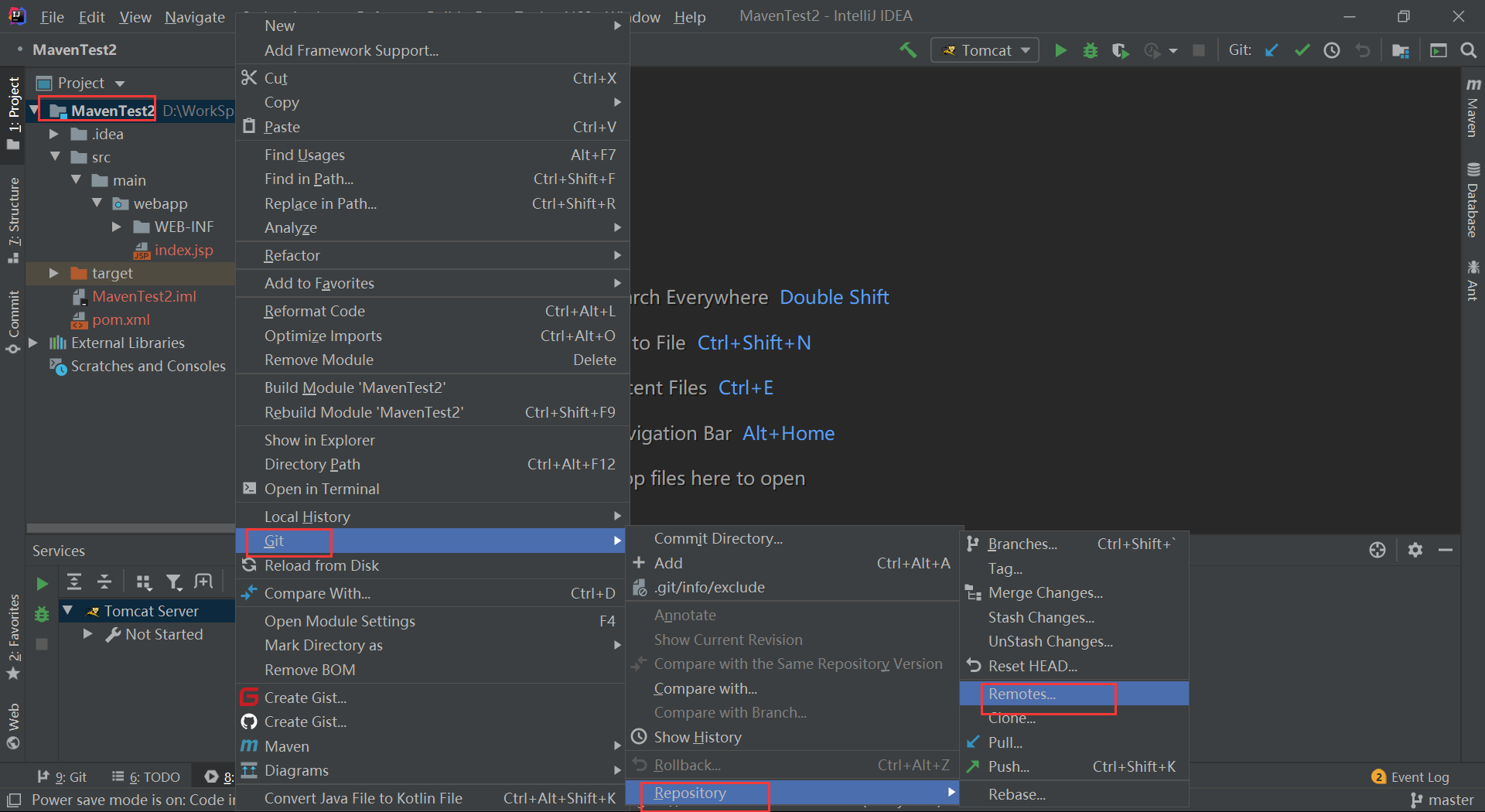Screen dimensions: 1485x812
Task: Choose Branches... in Git submenu
Action: pos(1074,544)
